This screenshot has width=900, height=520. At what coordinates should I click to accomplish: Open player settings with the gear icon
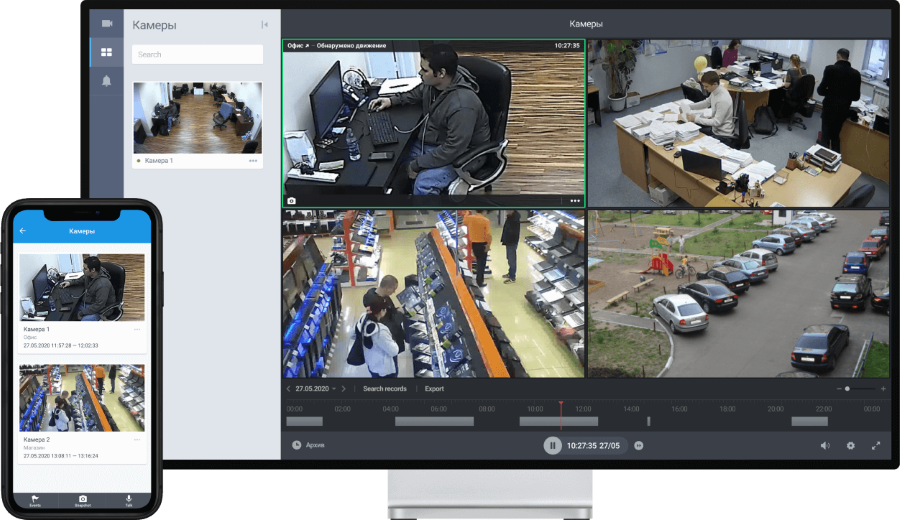coord(851,445)
